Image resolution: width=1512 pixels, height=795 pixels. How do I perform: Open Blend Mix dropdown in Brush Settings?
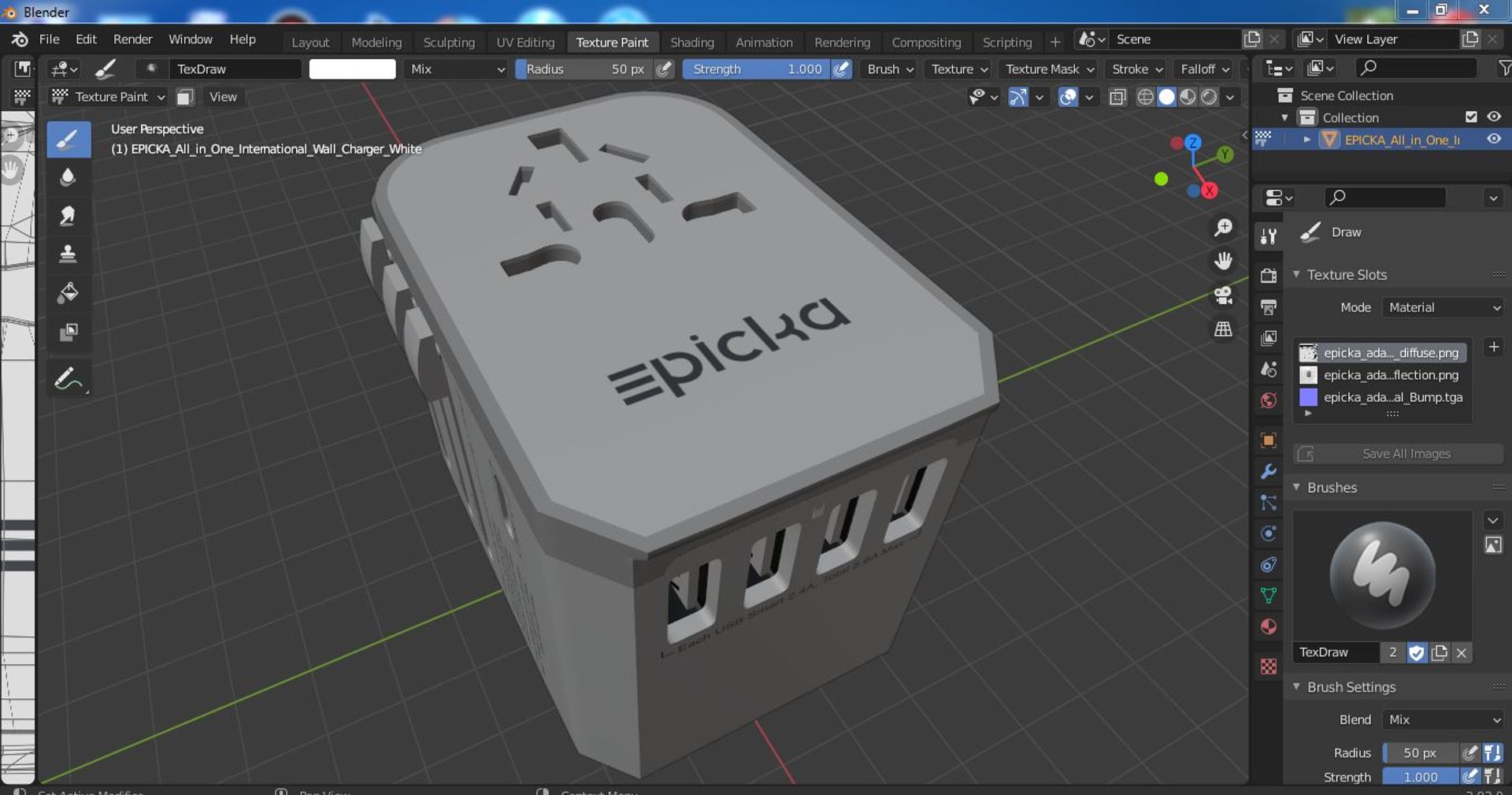click(x=1443, y=719)
